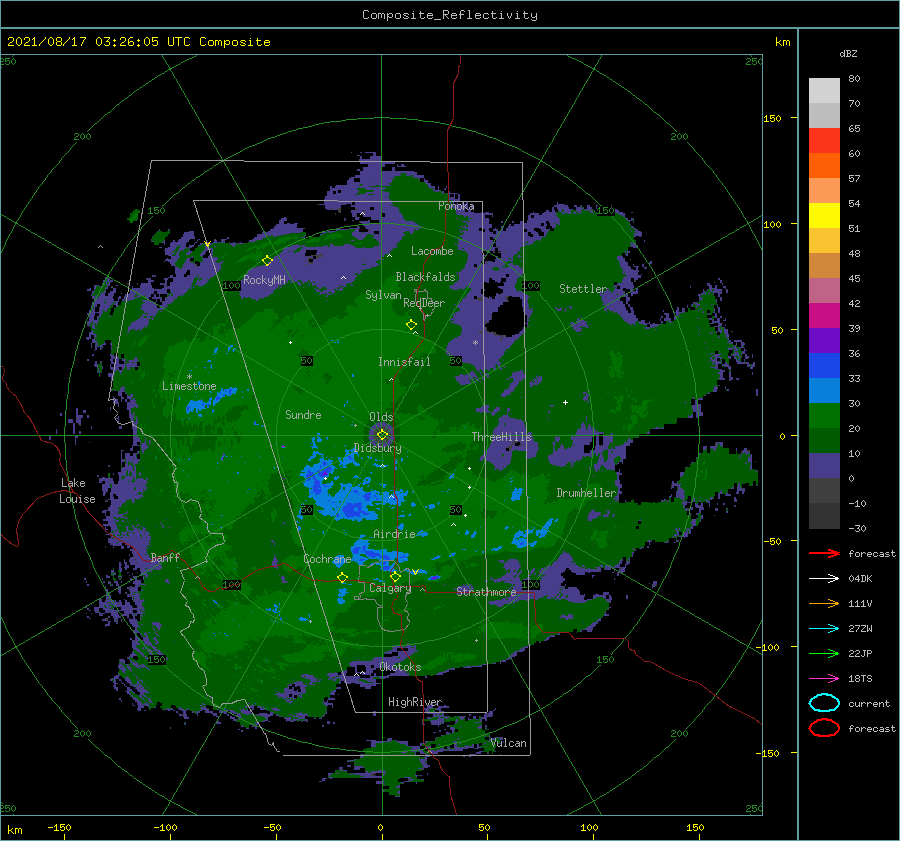
Task: Pick the blue 33–36 dBZ swatch
Action: (824, 366)
